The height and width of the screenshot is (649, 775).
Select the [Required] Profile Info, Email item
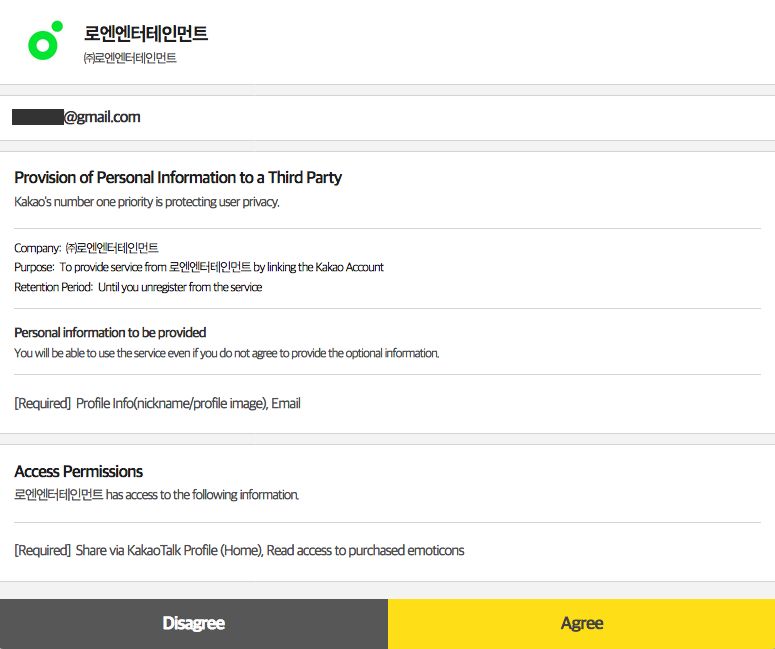(157, 404)
